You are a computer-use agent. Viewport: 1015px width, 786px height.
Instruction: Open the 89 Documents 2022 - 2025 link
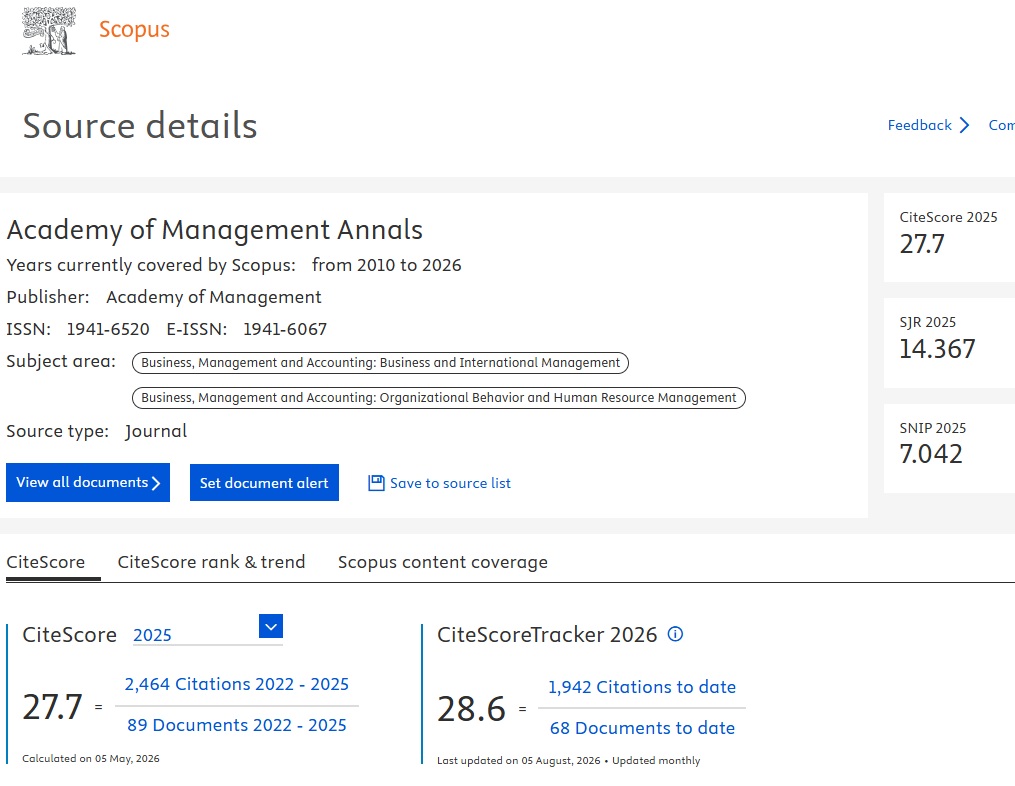[237, 725]
